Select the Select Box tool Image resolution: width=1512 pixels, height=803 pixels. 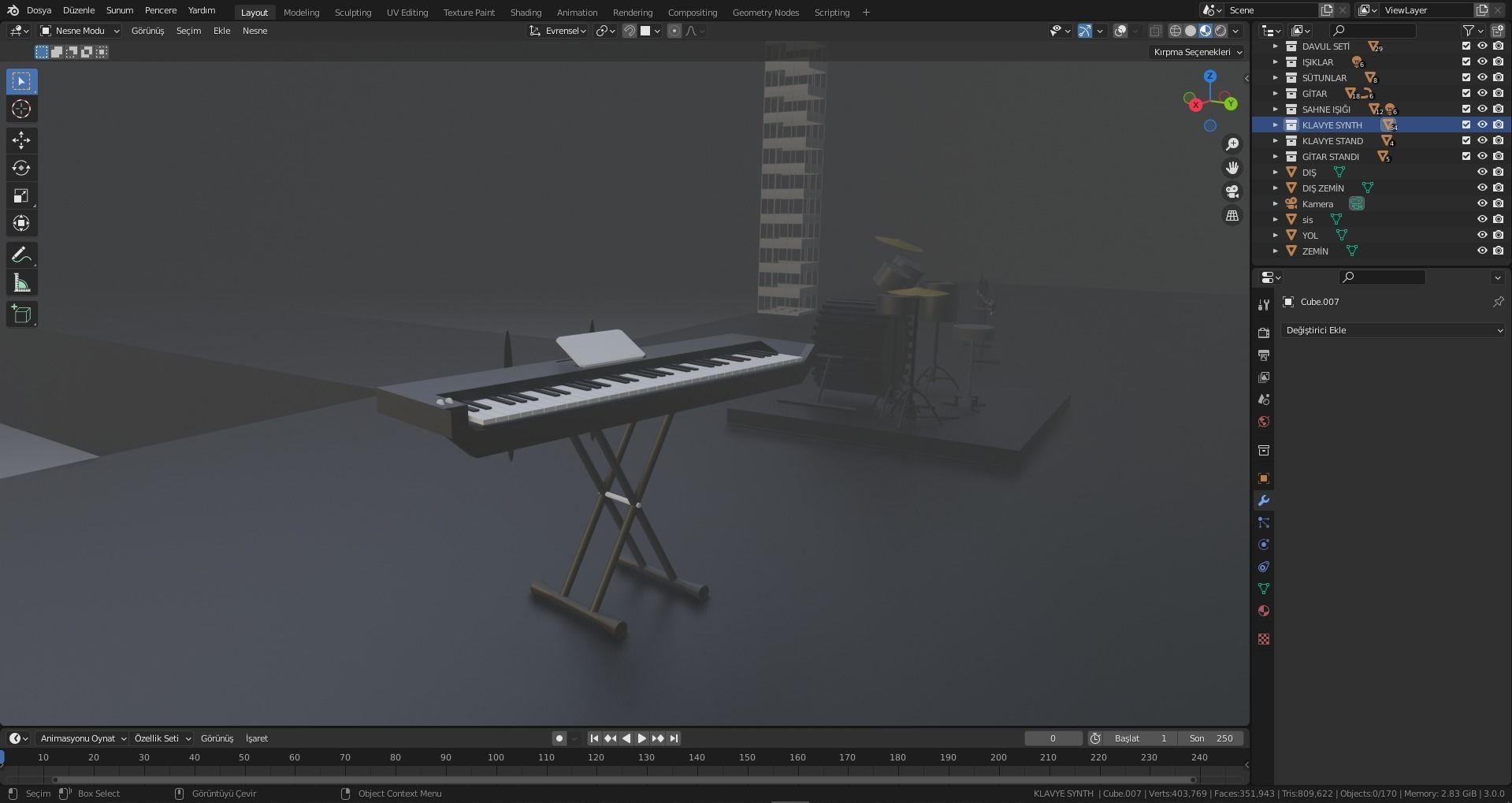pos(21,81)
